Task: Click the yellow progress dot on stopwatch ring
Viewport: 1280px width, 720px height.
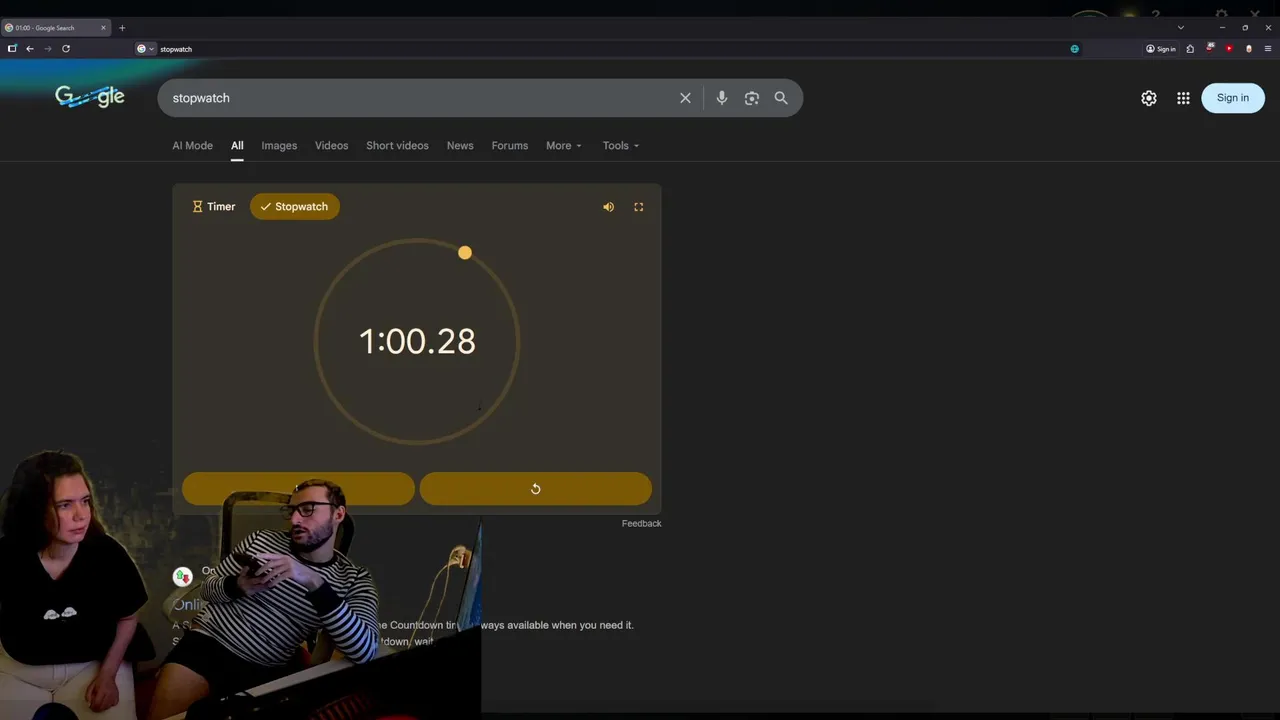Action: (x=465, y=253)
